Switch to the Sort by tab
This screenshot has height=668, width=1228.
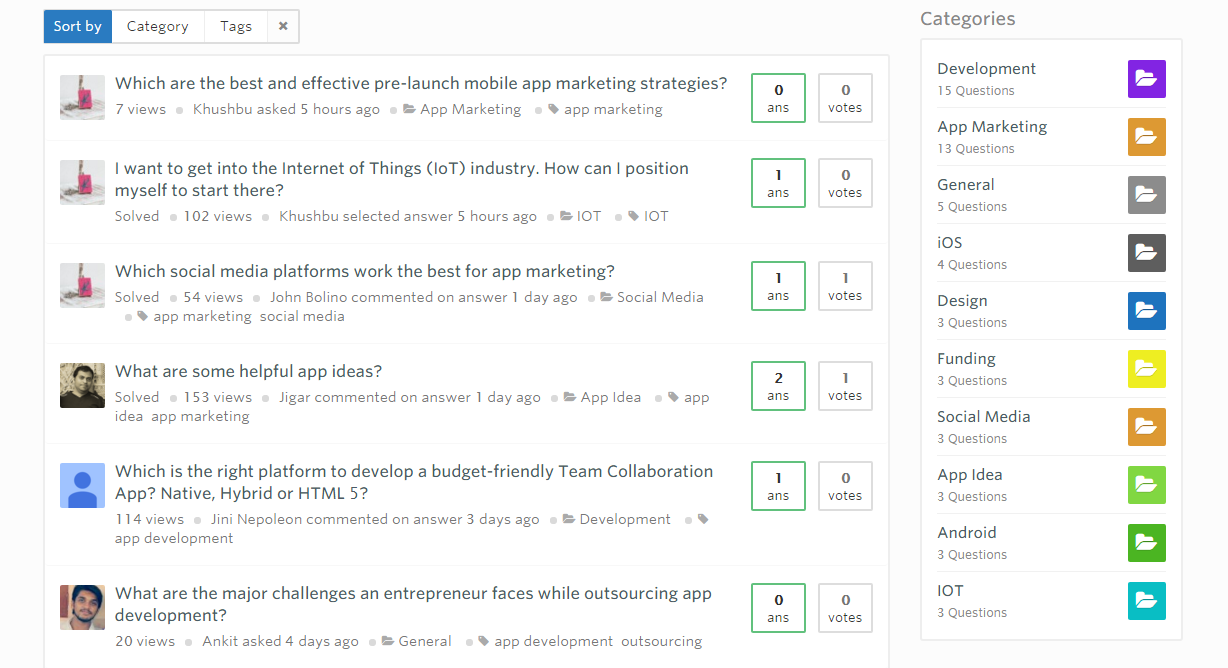point(77,26)
